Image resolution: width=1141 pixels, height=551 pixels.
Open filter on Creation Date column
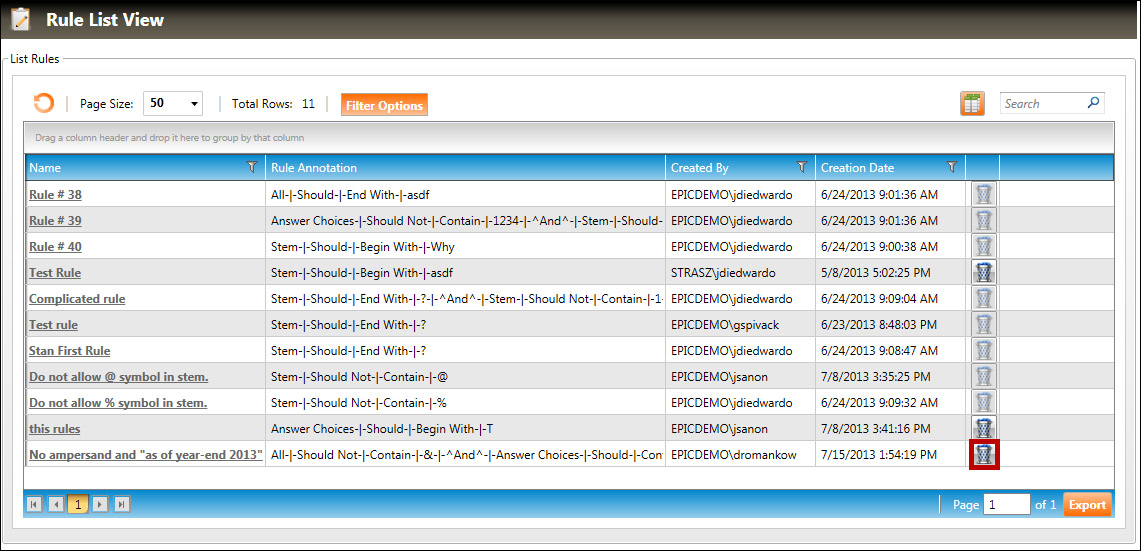point(951,167)
